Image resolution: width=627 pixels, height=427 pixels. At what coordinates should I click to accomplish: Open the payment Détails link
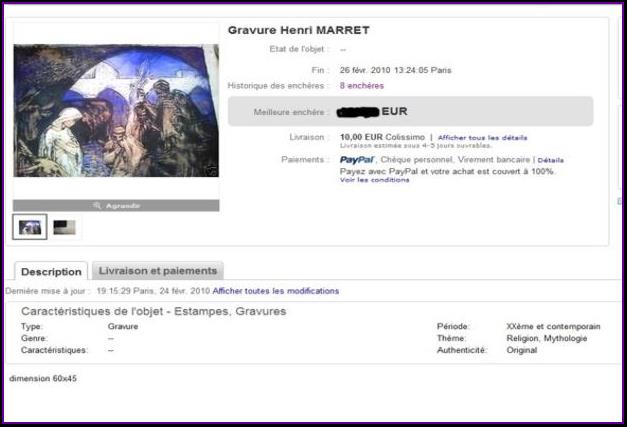pos(551,160)
